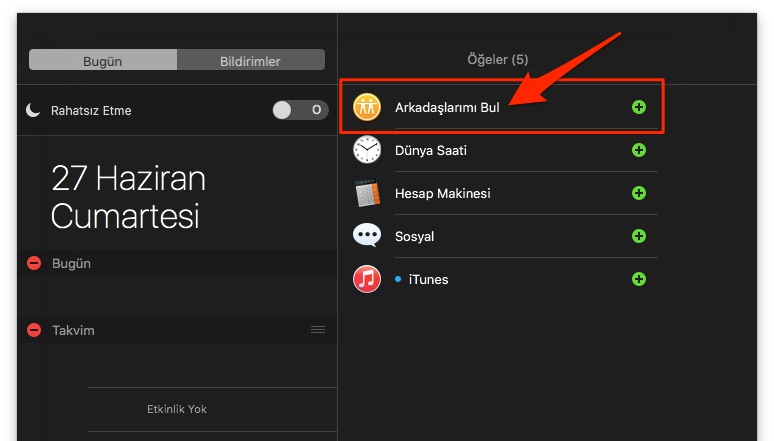Toggle the Rahatsız Etme switch
The image size is (774, 441).
(299, 110)
